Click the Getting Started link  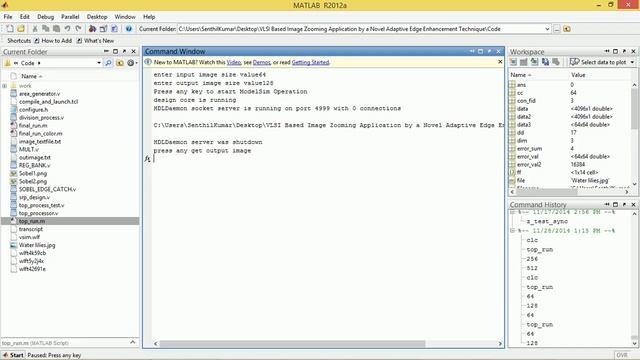(x=310, y=62)
